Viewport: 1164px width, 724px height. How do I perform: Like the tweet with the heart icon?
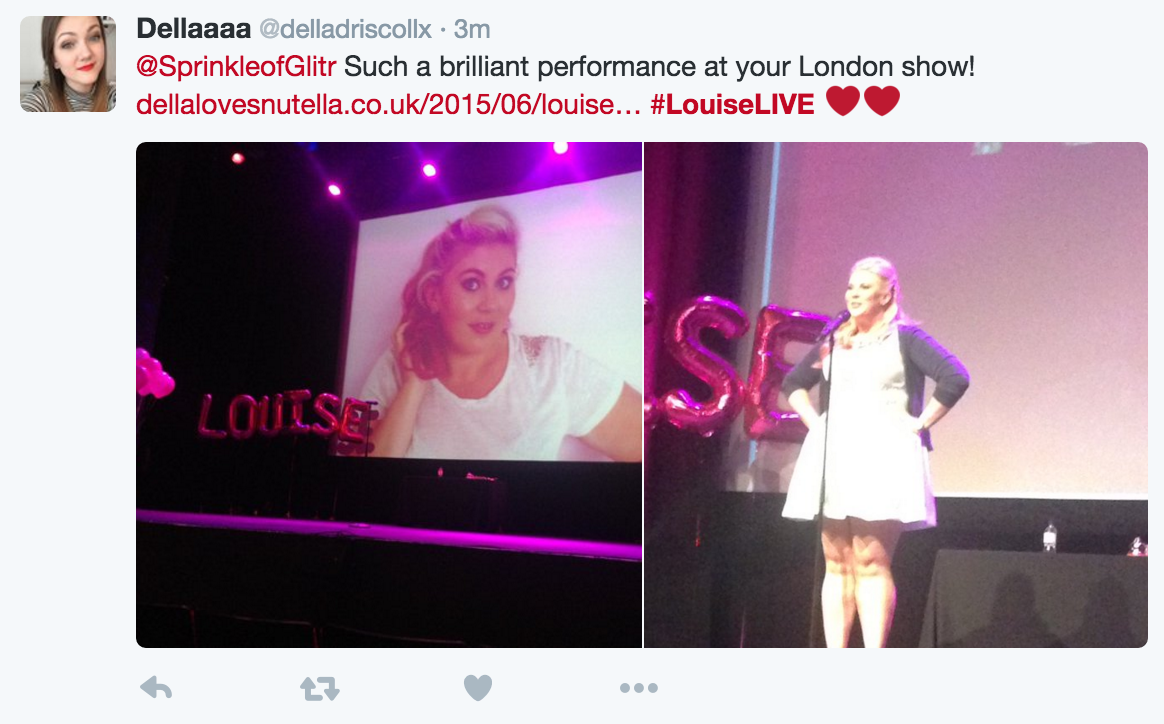[x=478, y=688]
